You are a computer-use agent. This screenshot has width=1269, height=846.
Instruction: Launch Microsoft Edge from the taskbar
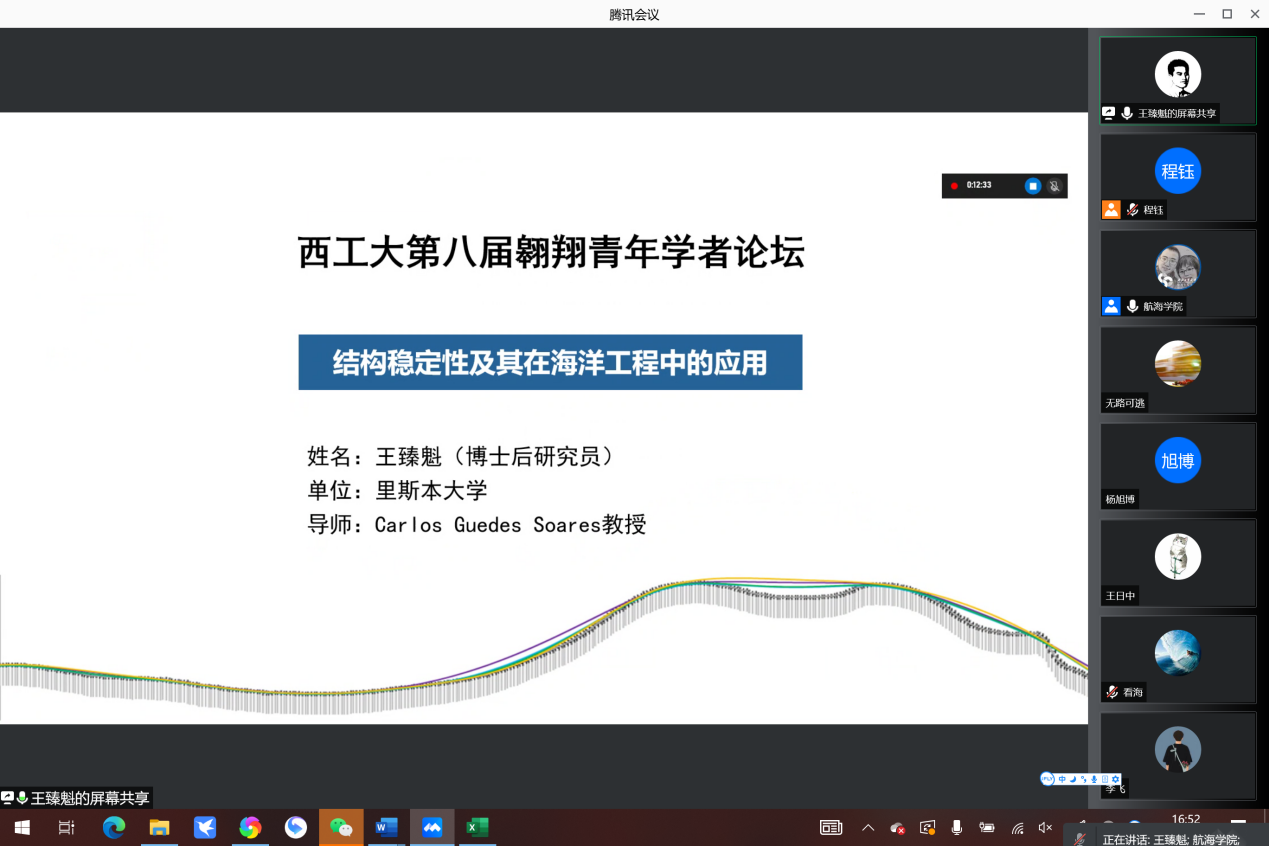(x=113, y=828)
